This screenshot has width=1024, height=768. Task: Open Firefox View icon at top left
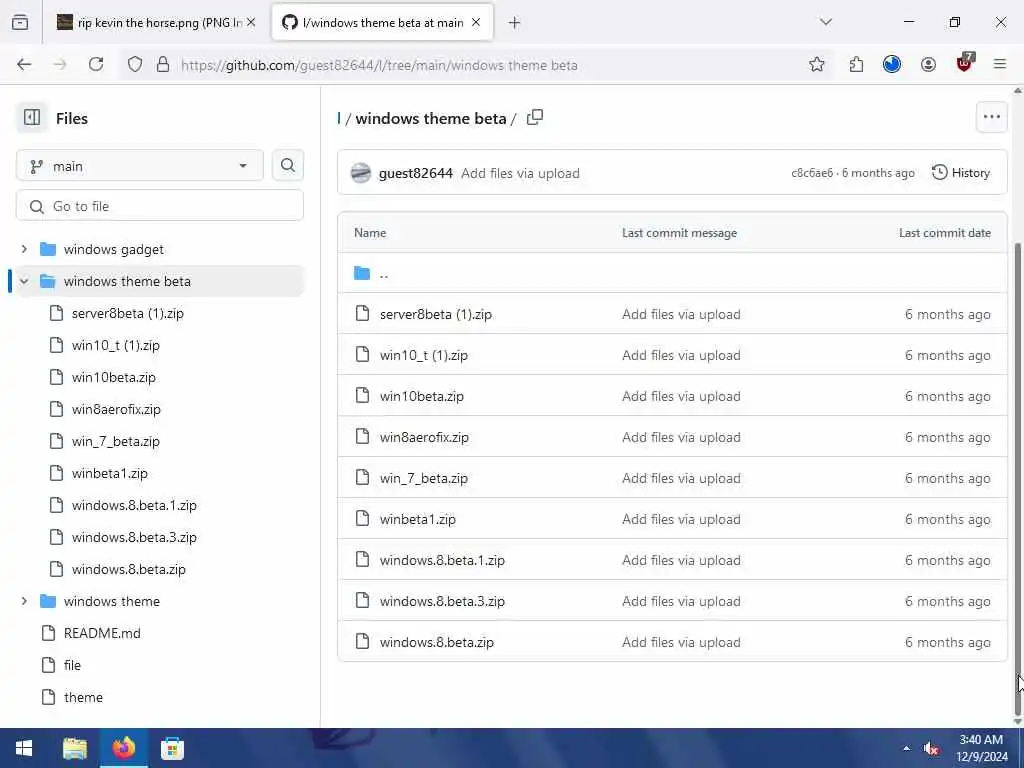(20, 23)
